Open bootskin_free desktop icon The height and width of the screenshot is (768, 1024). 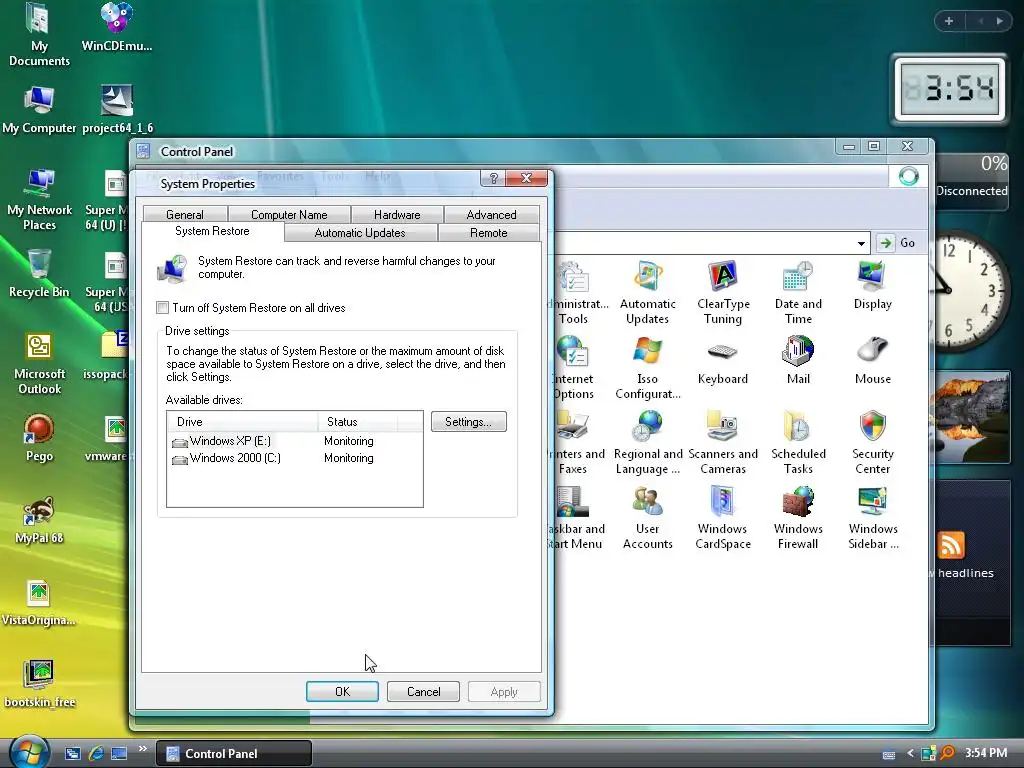coord(40,684)
